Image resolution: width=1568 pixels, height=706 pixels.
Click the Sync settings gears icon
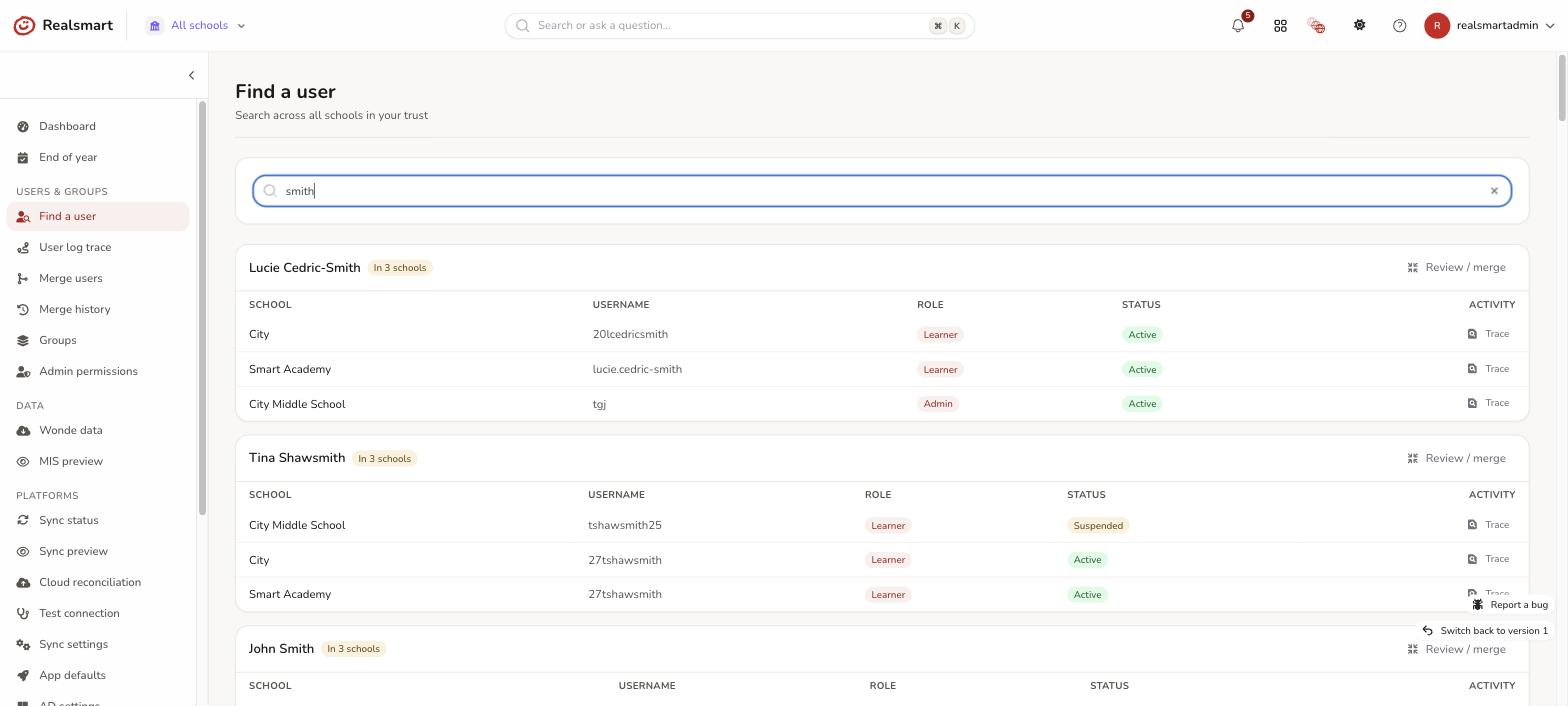pyautogui.click(x=23, y=644)
